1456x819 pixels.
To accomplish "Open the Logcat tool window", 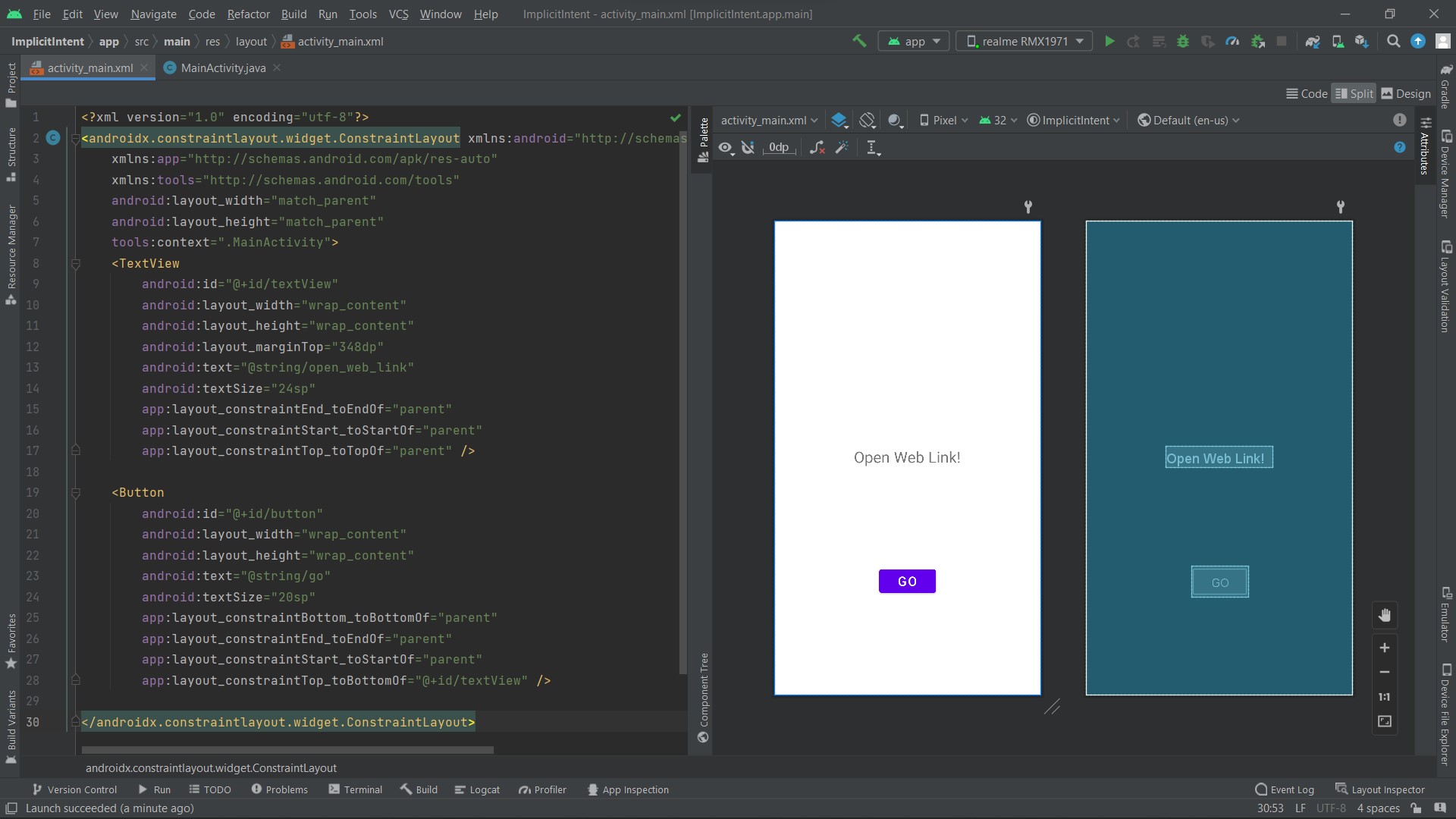I will [477, 789].
